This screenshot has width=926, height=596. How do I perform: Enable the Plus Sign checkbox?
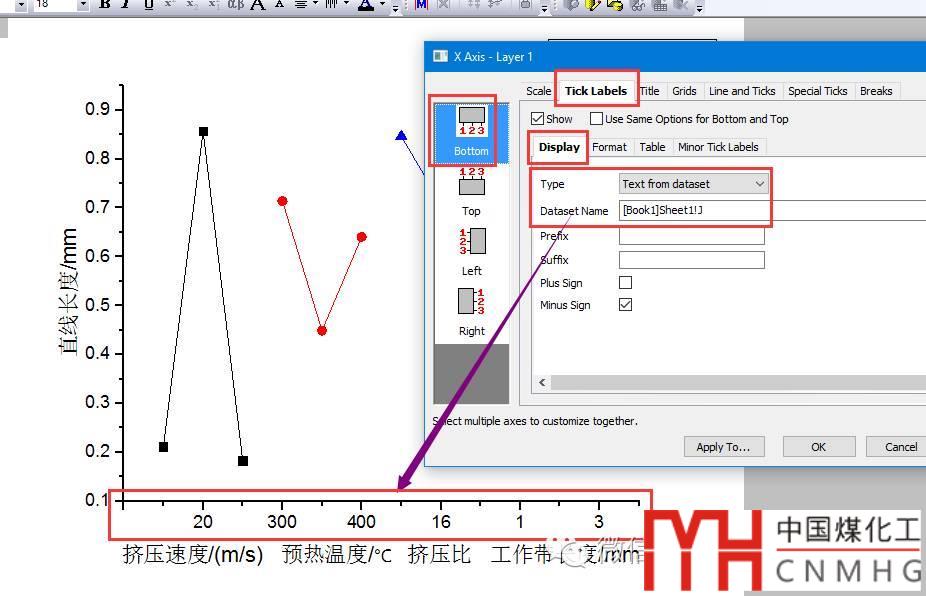coord(626,283)
